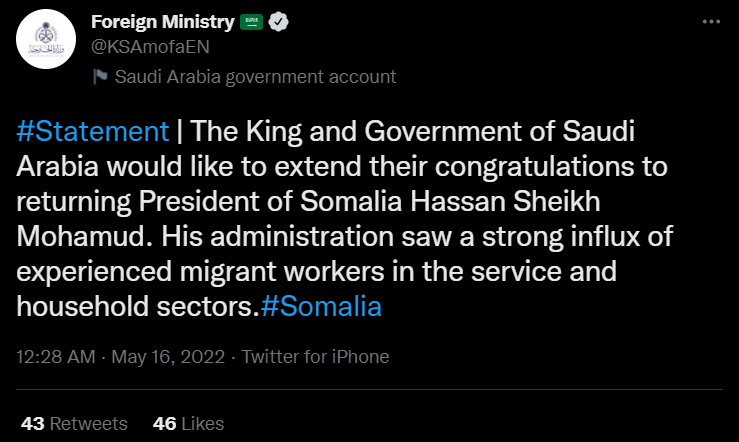Click the 12:28 AM timestamp
This screenshot has height=442, width=739.
click(56, 357)
